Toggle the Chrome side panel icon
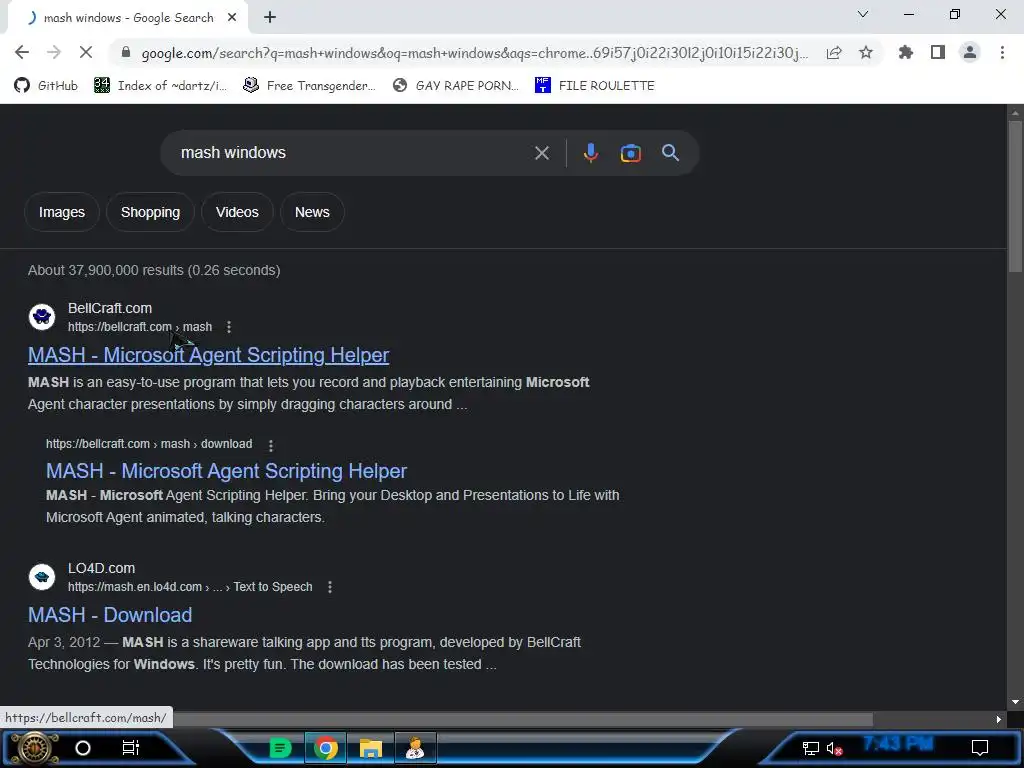This screenshot has height=768, width=1024. pyautogui.click(x=938, y=52)
